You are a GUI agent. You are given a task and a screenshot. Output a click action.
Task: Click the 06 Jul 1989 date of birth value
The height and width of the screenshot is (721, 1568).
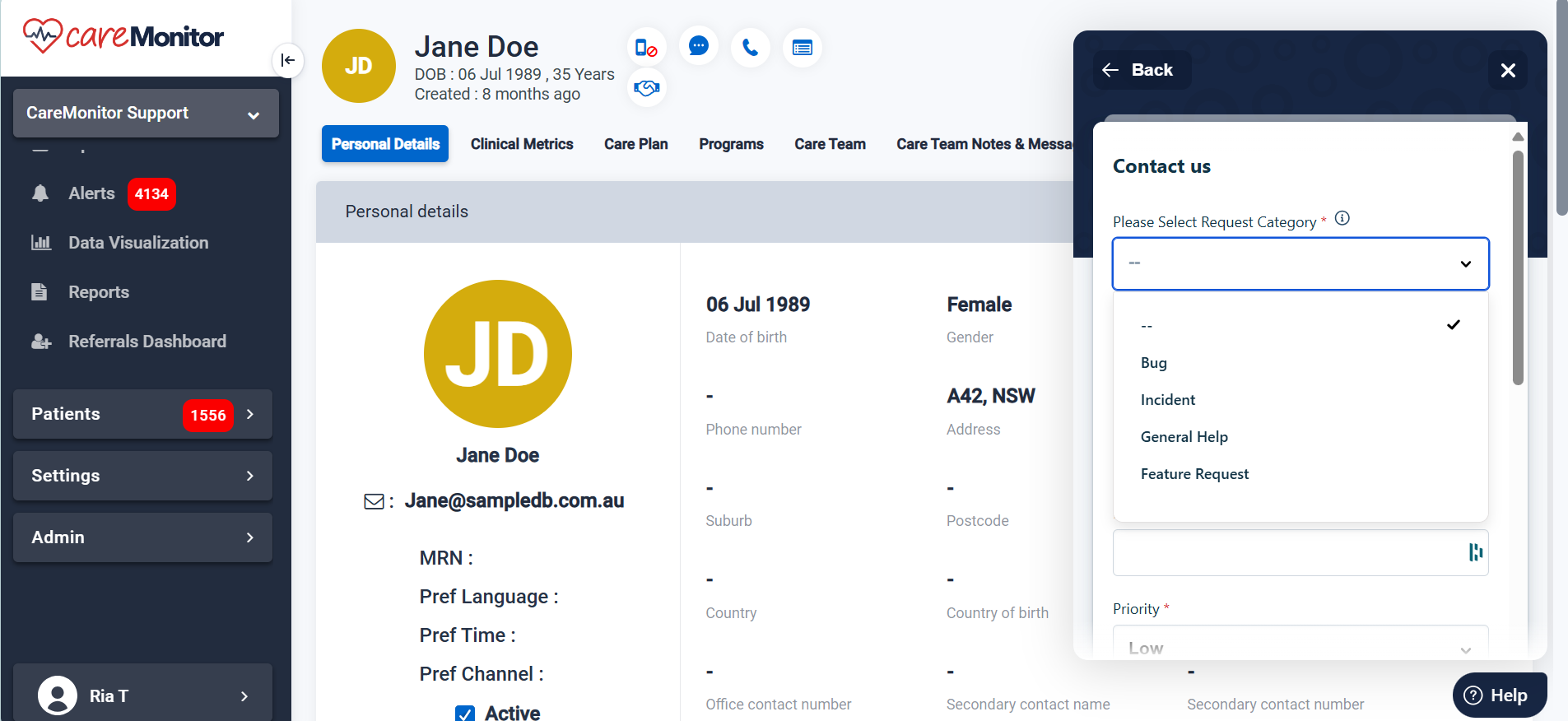pyautogui.click(x=758, y=305)
